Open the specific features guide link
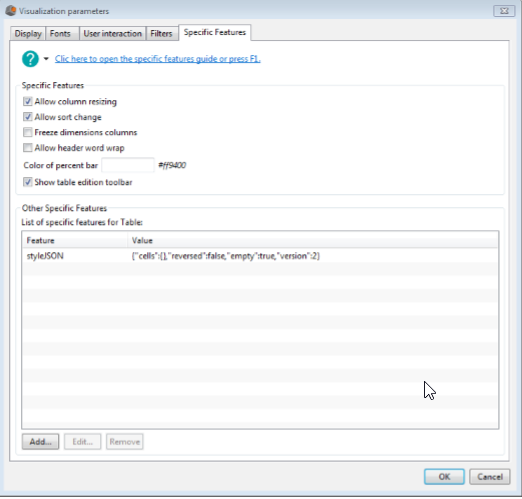The height and width of the screenshot is (499, 522). [x=157, y=59]
